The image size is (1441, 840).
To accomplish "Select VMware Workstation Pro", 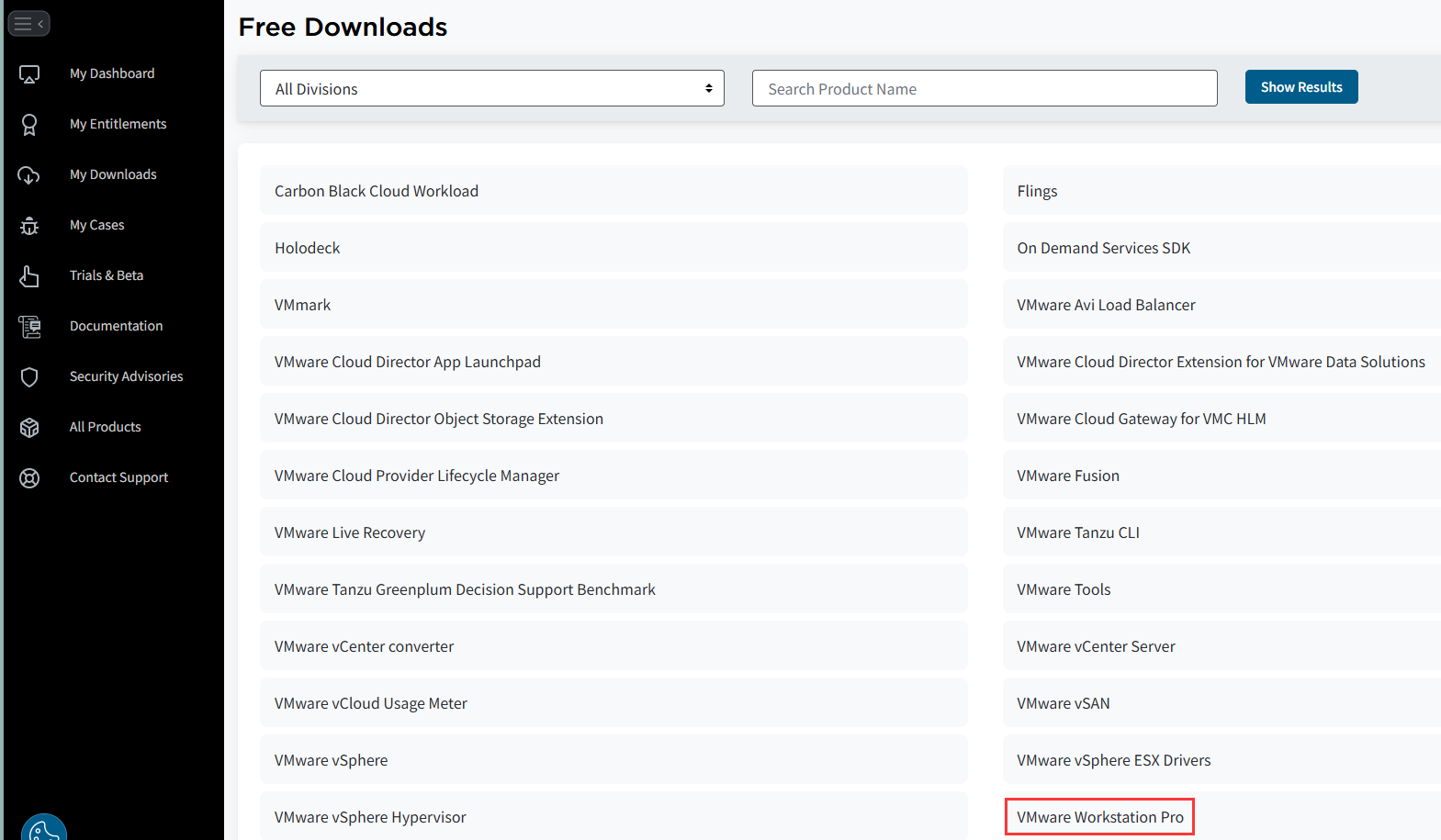I will (1221, 816).
